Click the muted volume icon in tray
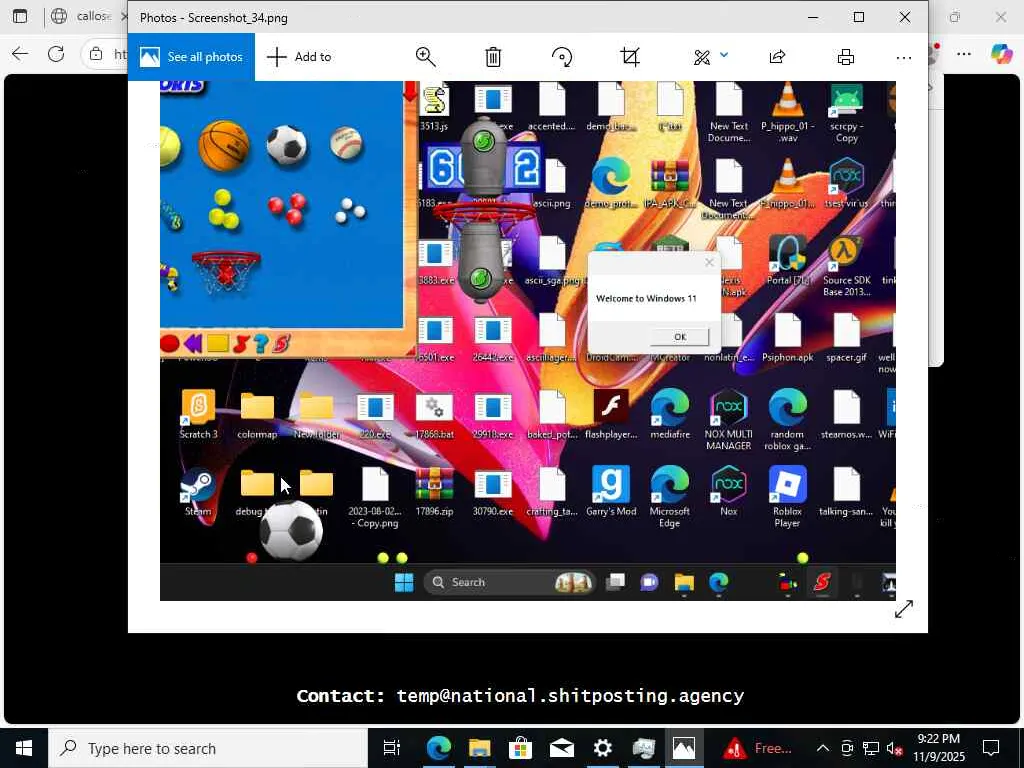Image resolution: width=1024 pixels, height=768 pixels. tap(894, 748)
